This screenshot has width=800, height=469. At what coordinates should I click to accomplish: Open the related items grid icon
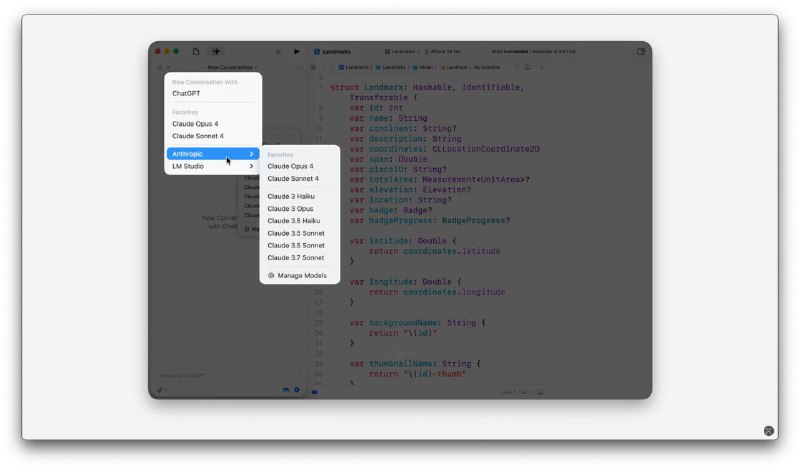[313, 67]
